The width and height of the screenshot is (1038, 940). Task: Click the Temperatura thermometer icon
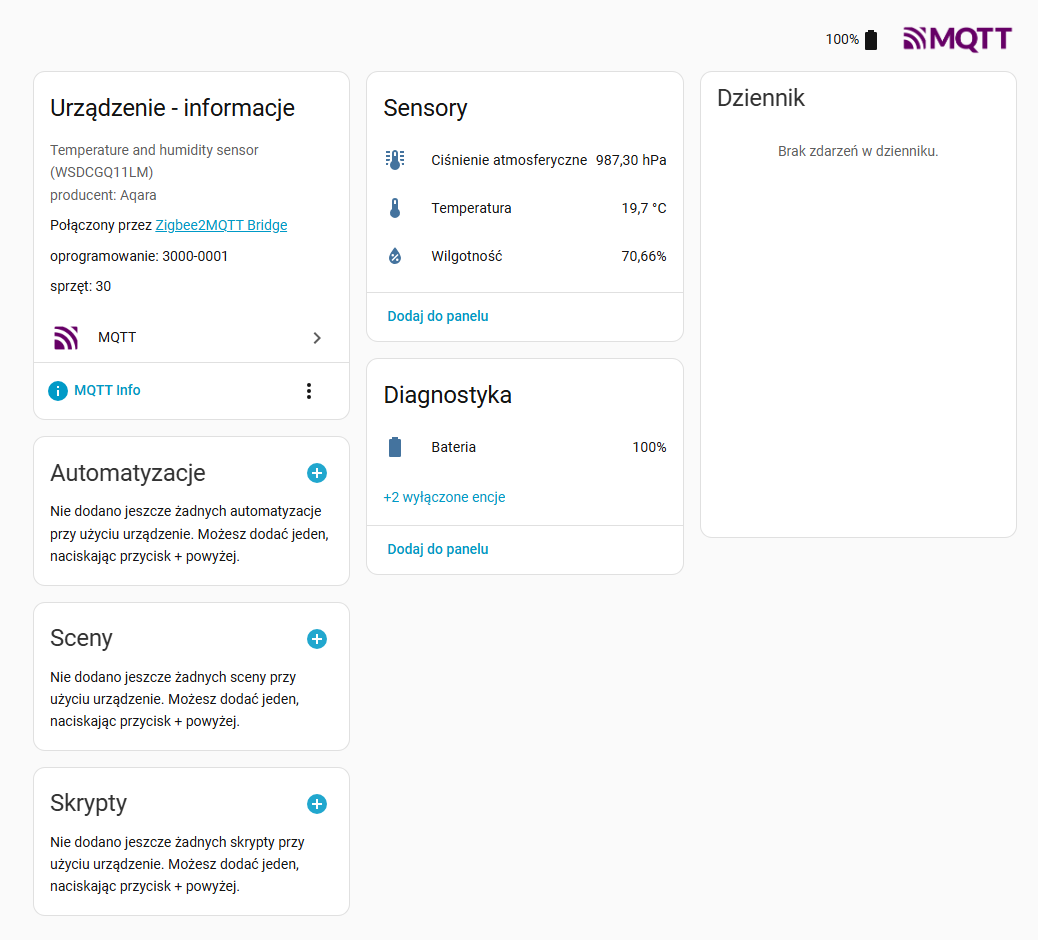point(395,208)
